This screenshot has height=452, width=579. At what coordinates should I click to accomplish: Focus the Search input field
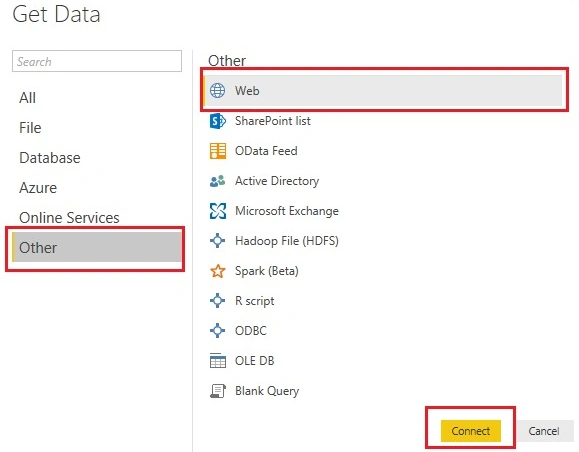[x=97, y=61]
